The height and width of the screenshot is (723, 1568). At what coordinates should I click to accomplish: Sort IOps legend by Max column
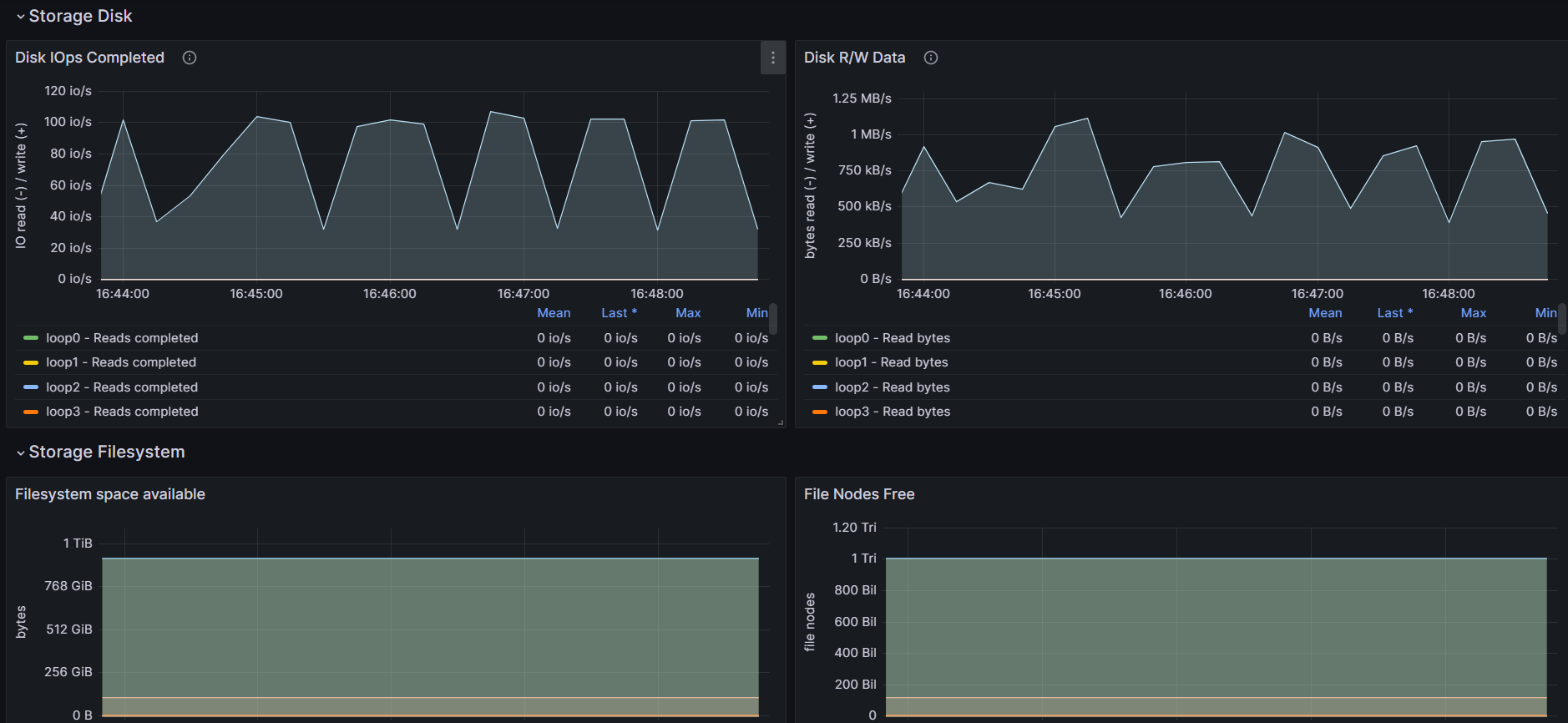[x=688, y=313]
